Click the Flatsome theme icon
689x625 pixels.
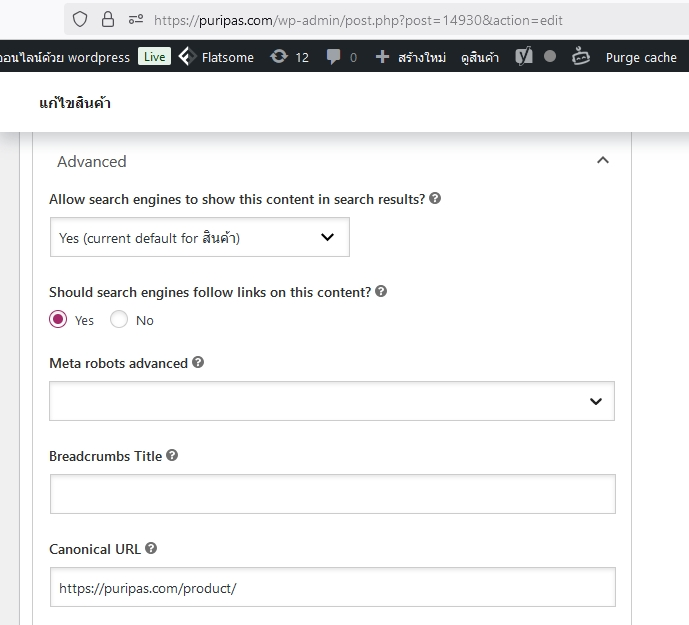pyautogui.click(x=186, y=57)
